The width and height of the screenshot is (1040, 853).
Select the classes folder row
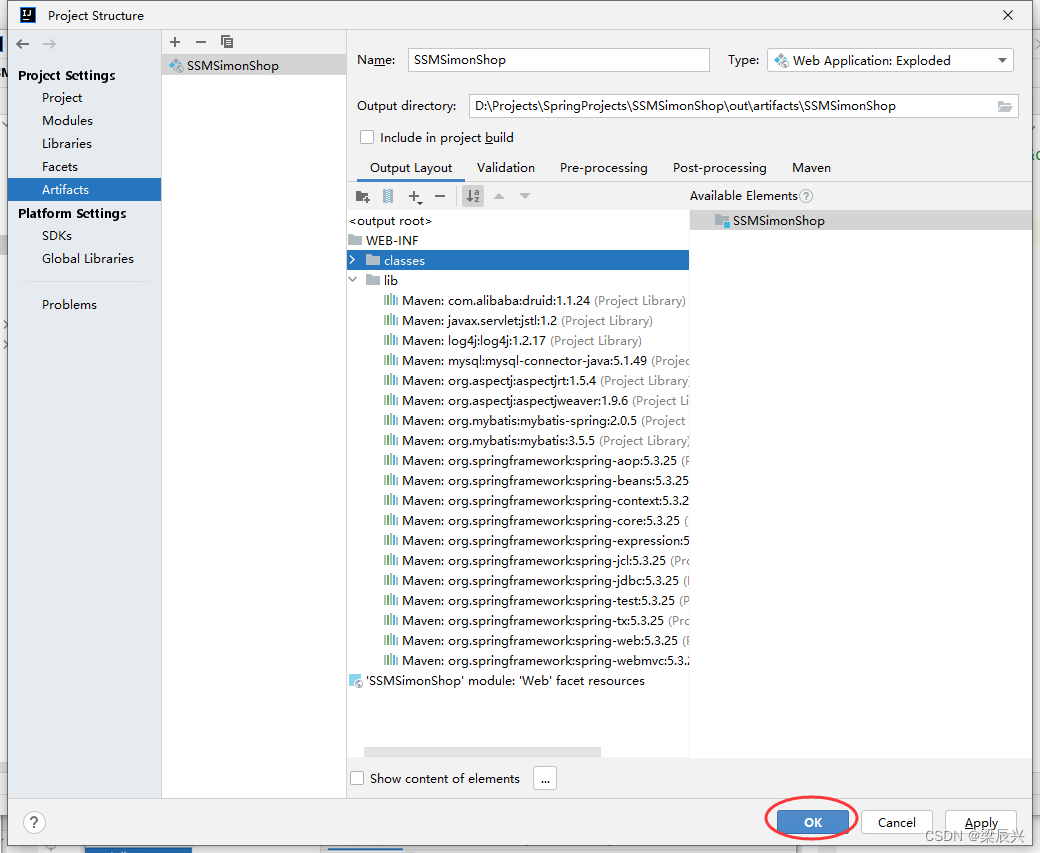click(x=518, y=260)
